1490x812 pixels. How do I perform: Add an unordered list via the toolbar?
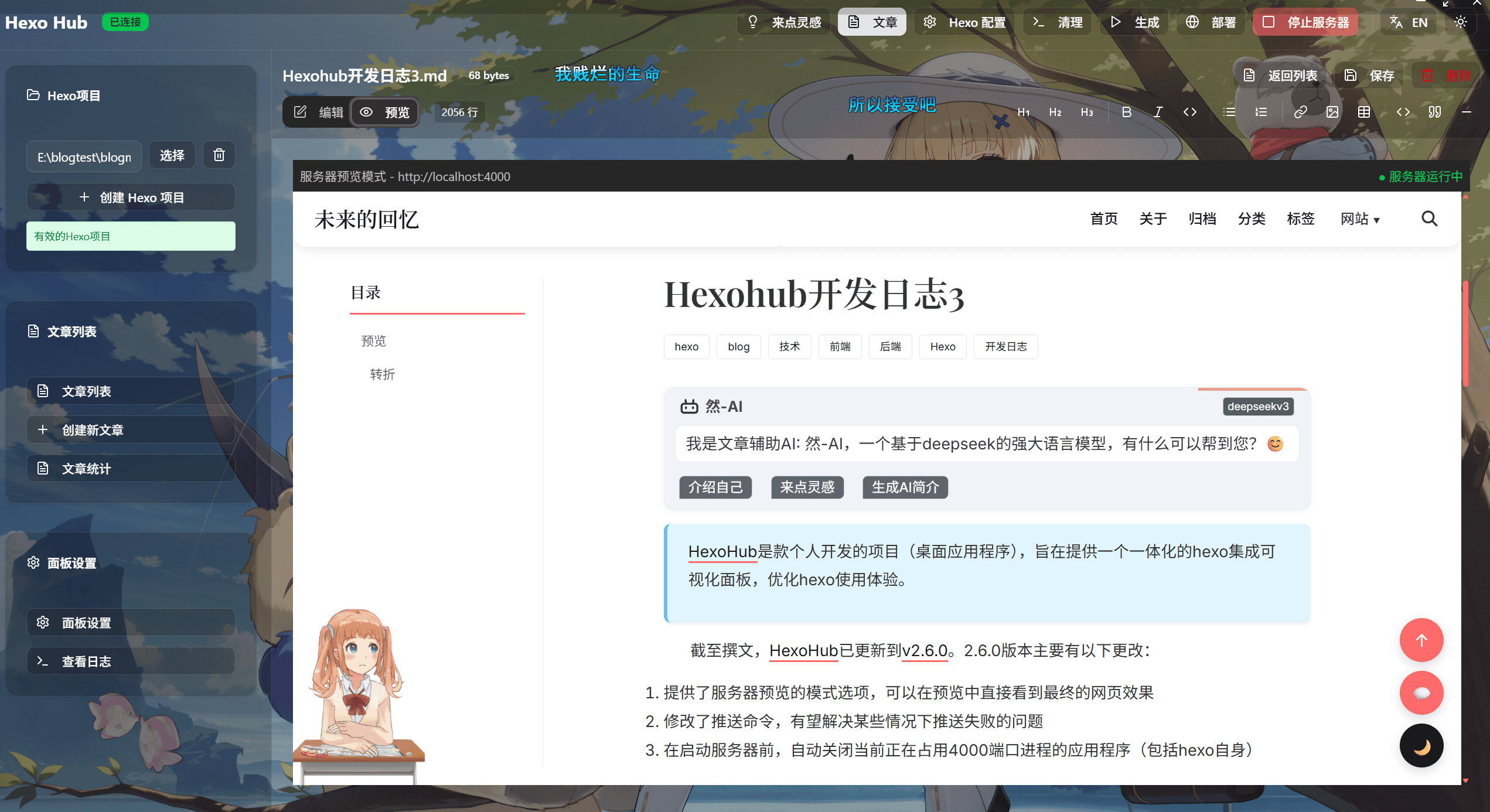pos(1229,112)
